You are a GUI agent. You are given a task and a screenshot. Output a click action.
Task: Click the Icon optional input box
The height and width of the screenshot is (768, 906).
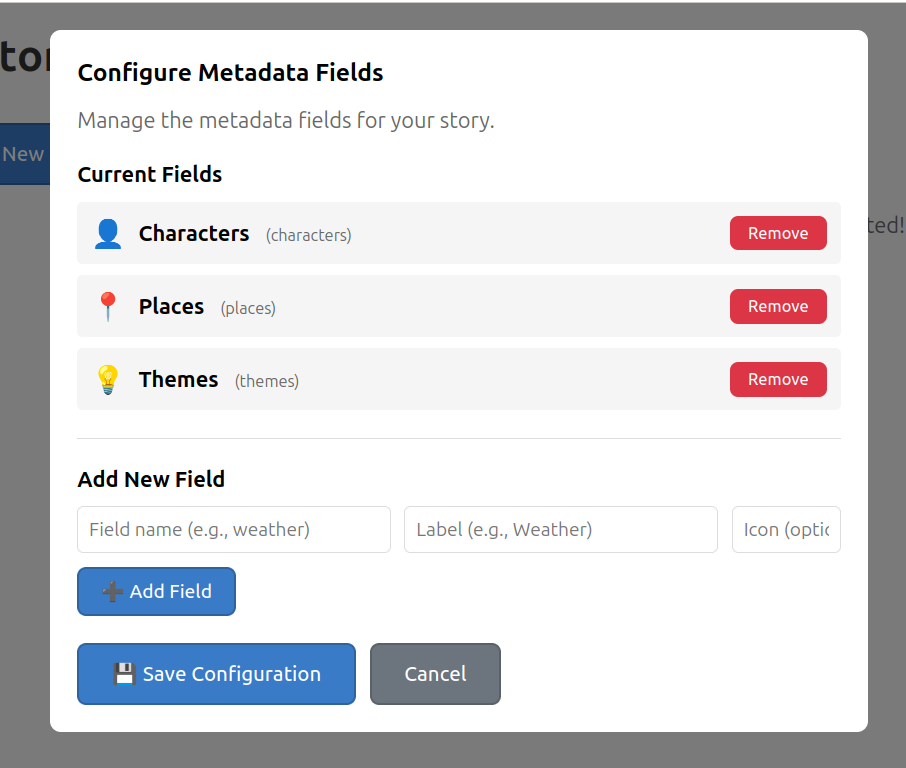(x=786, y=529)
